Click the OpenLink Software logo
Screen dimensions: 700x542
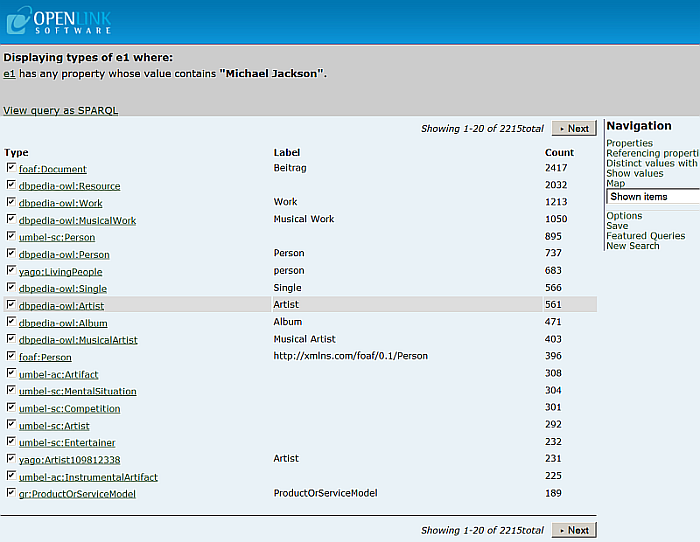click(x=59, y=21)
